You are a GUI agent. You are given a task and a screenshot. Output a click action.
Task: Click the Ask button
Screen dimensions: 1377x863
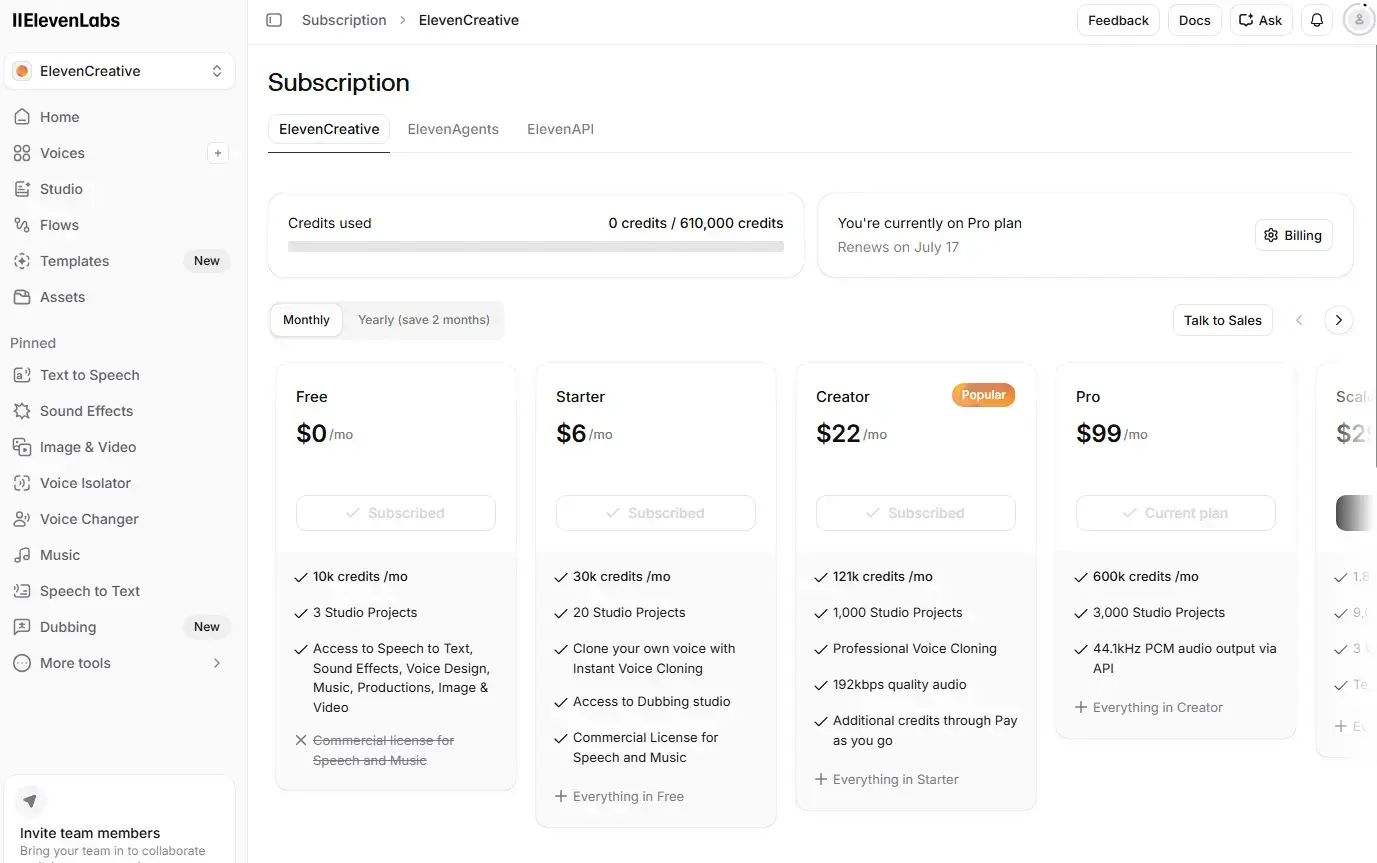pos(1261,20)
